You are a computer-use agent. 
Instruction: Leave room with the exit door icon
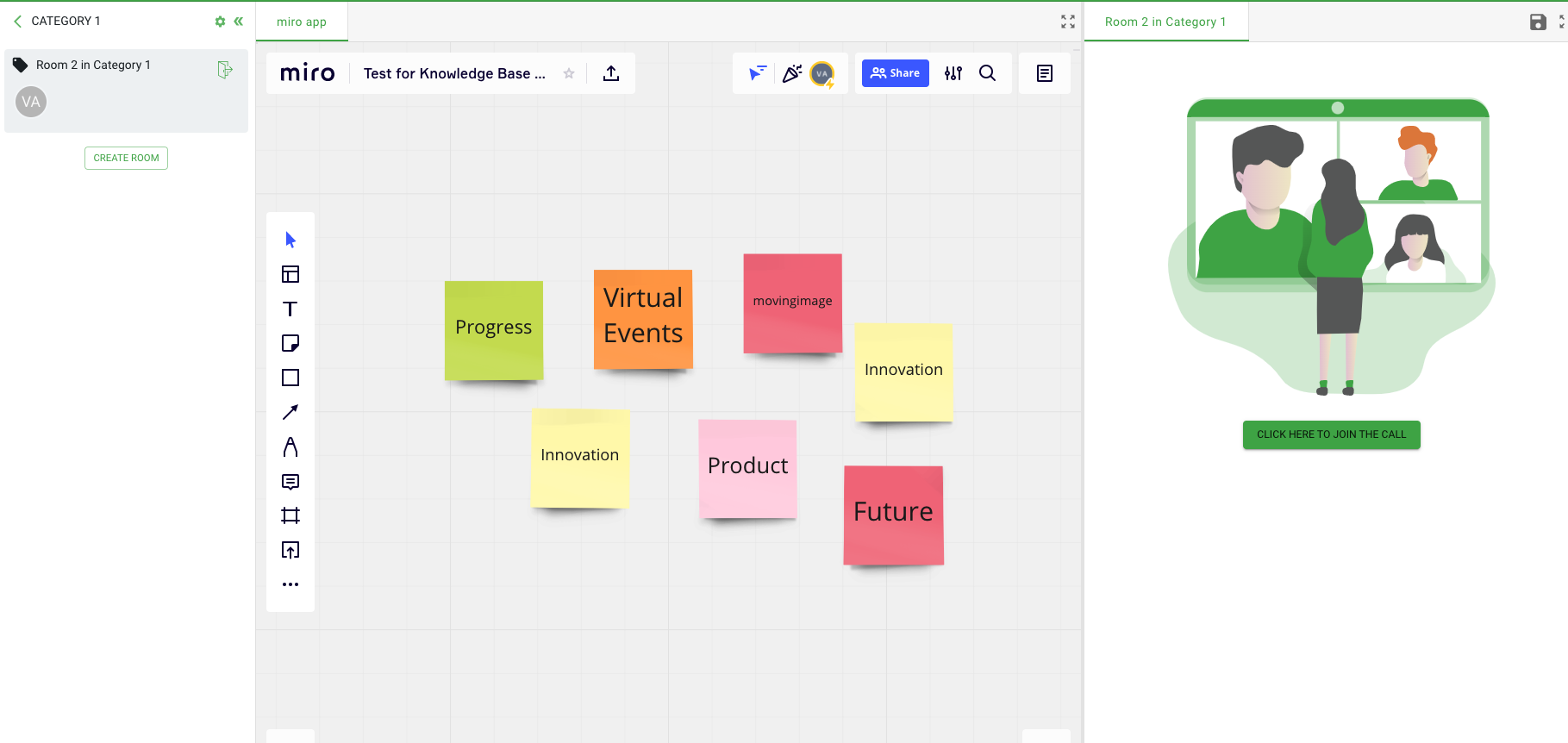tap(225, 70)
